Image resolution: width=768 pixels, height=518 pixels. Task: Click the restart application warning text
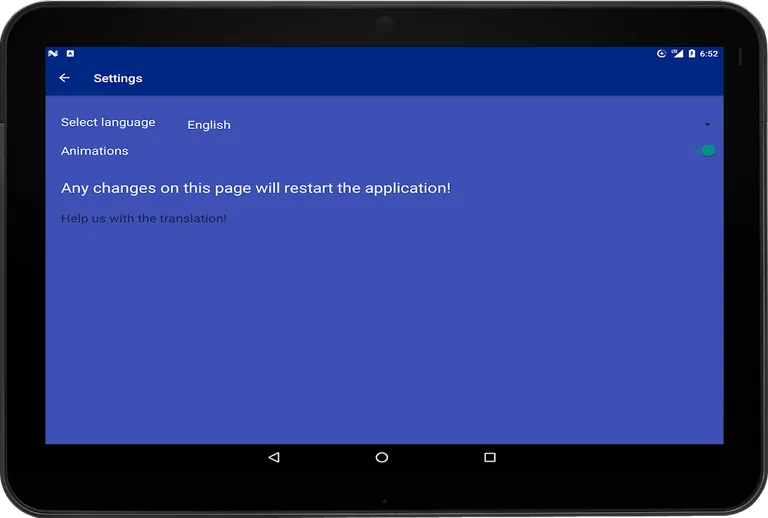point(256,188)
